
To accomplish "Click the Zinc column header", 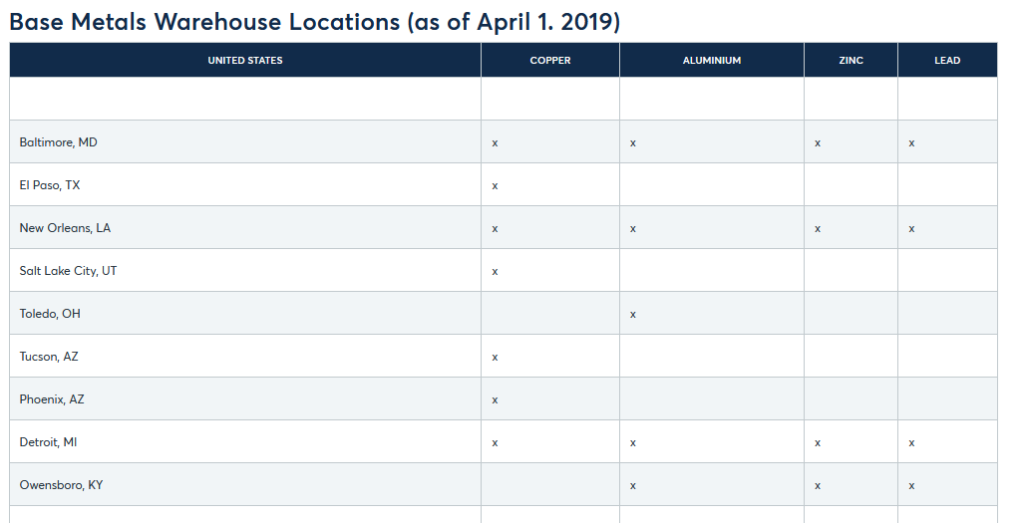I will click(850, 60).
